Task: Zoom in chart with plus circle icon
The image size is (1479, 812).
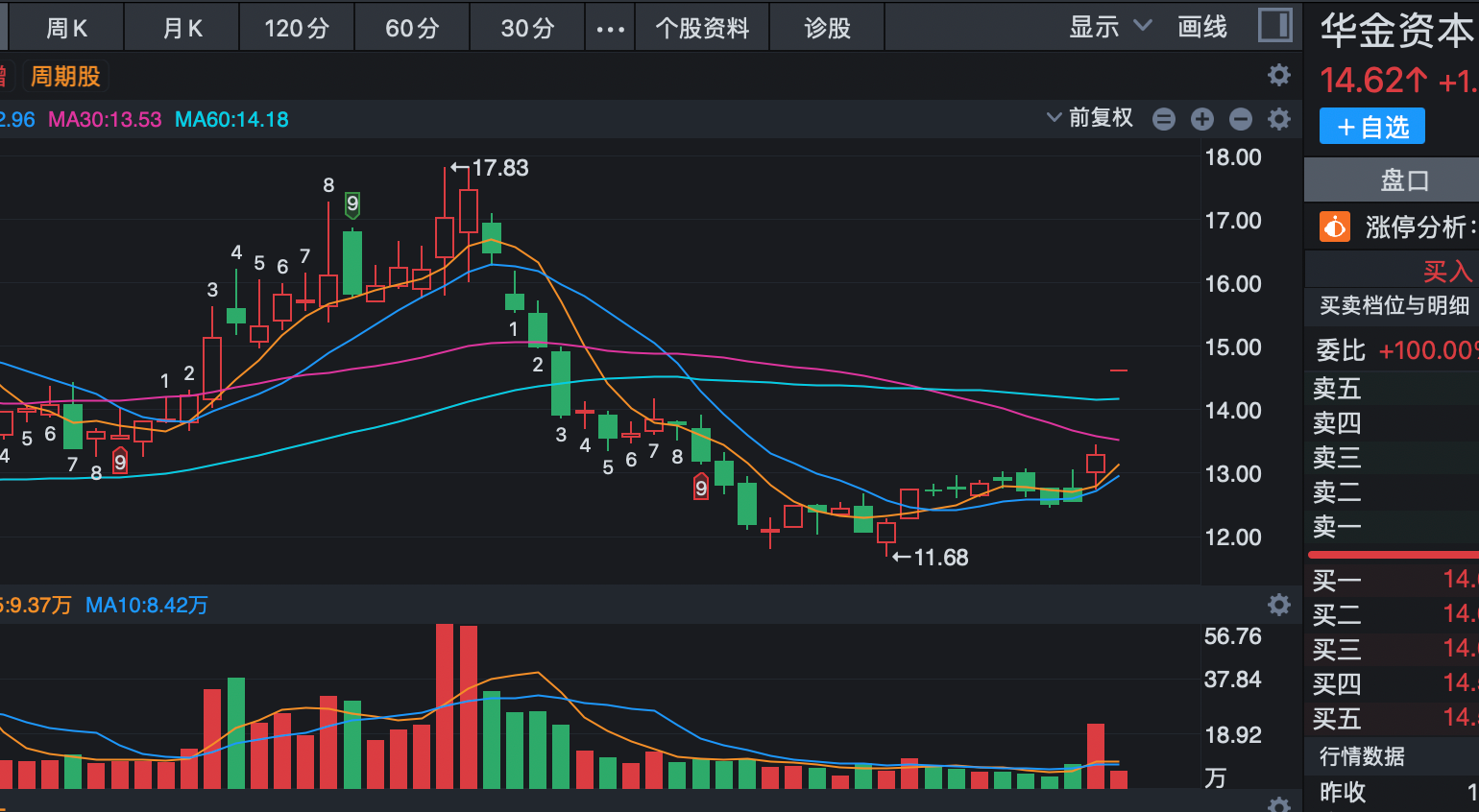Action: pyautogui.click(x=1201, y=119)
